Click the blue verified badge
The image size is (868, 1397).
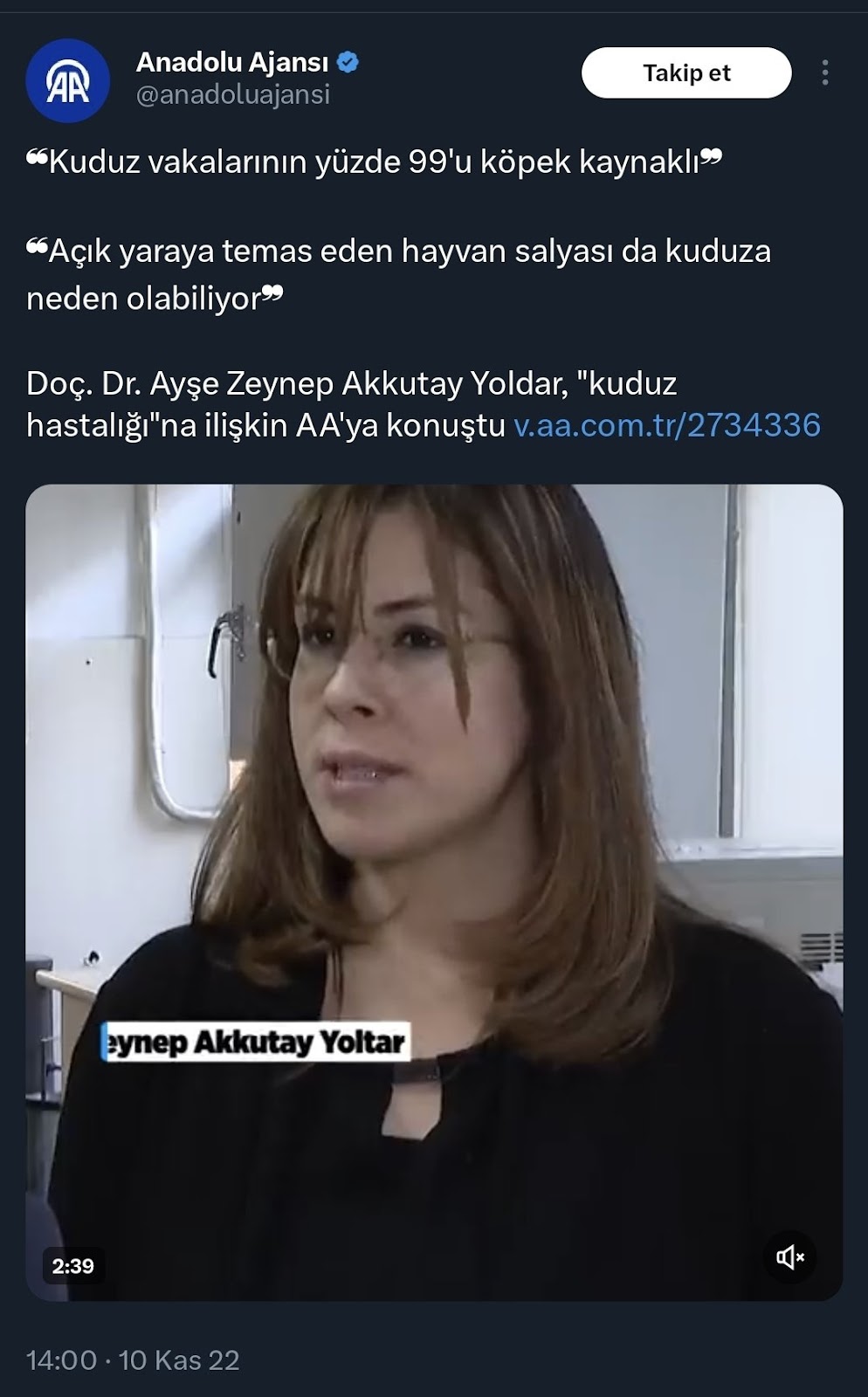[348, 63]
